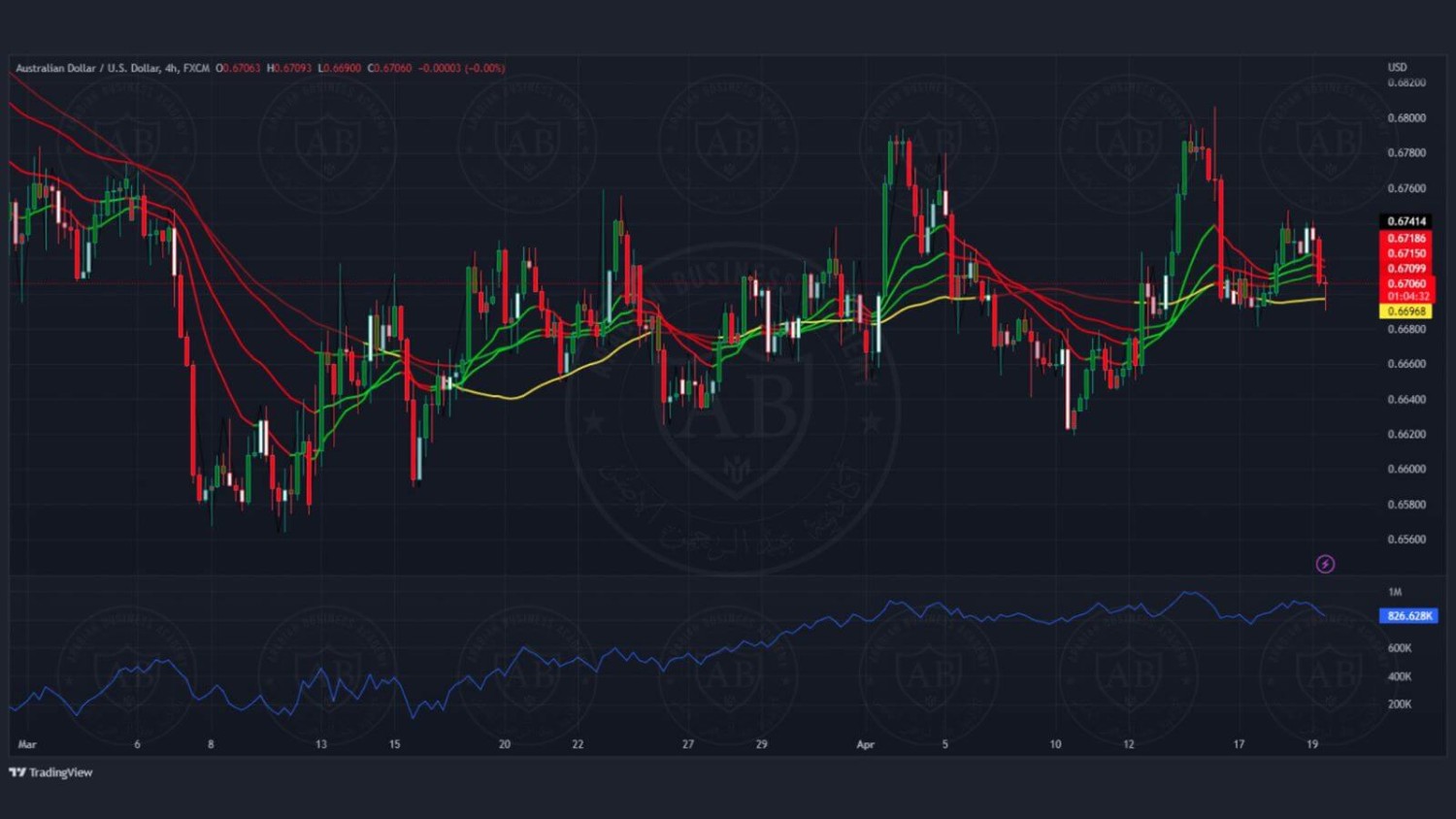Viewport: 1456px width, 819px height.
Task: Click the 0.66400 price axis level
Action: pyautogui.click(x=1406, y=399)
